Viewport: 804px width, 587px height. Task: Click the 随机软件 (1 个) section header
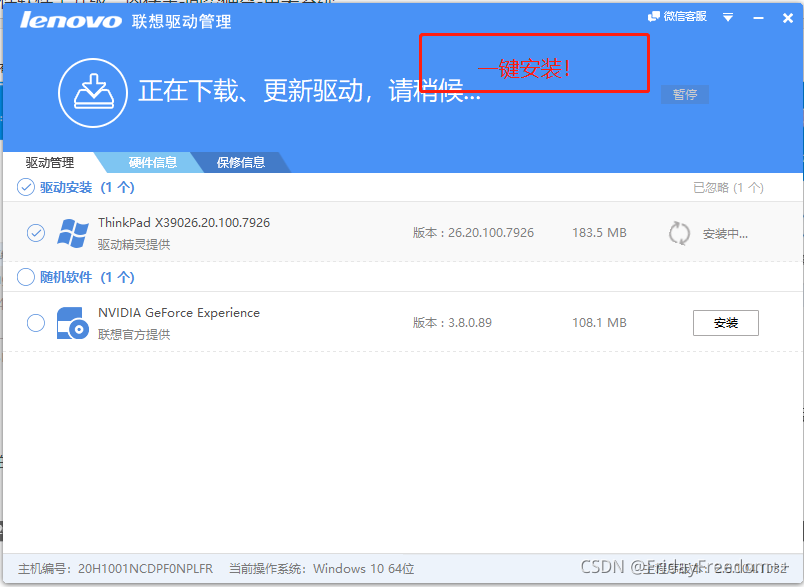(87, 277)
